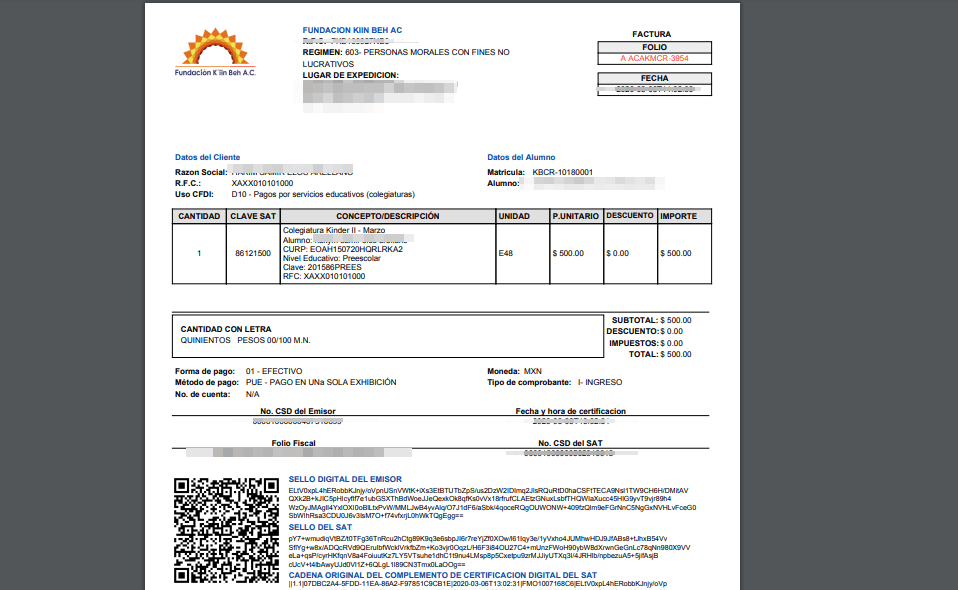Image resolution: width=958 pixels, height=590 pixels.
Task: Select matricula value 'KBCR-10180001'
Action: 562,172
